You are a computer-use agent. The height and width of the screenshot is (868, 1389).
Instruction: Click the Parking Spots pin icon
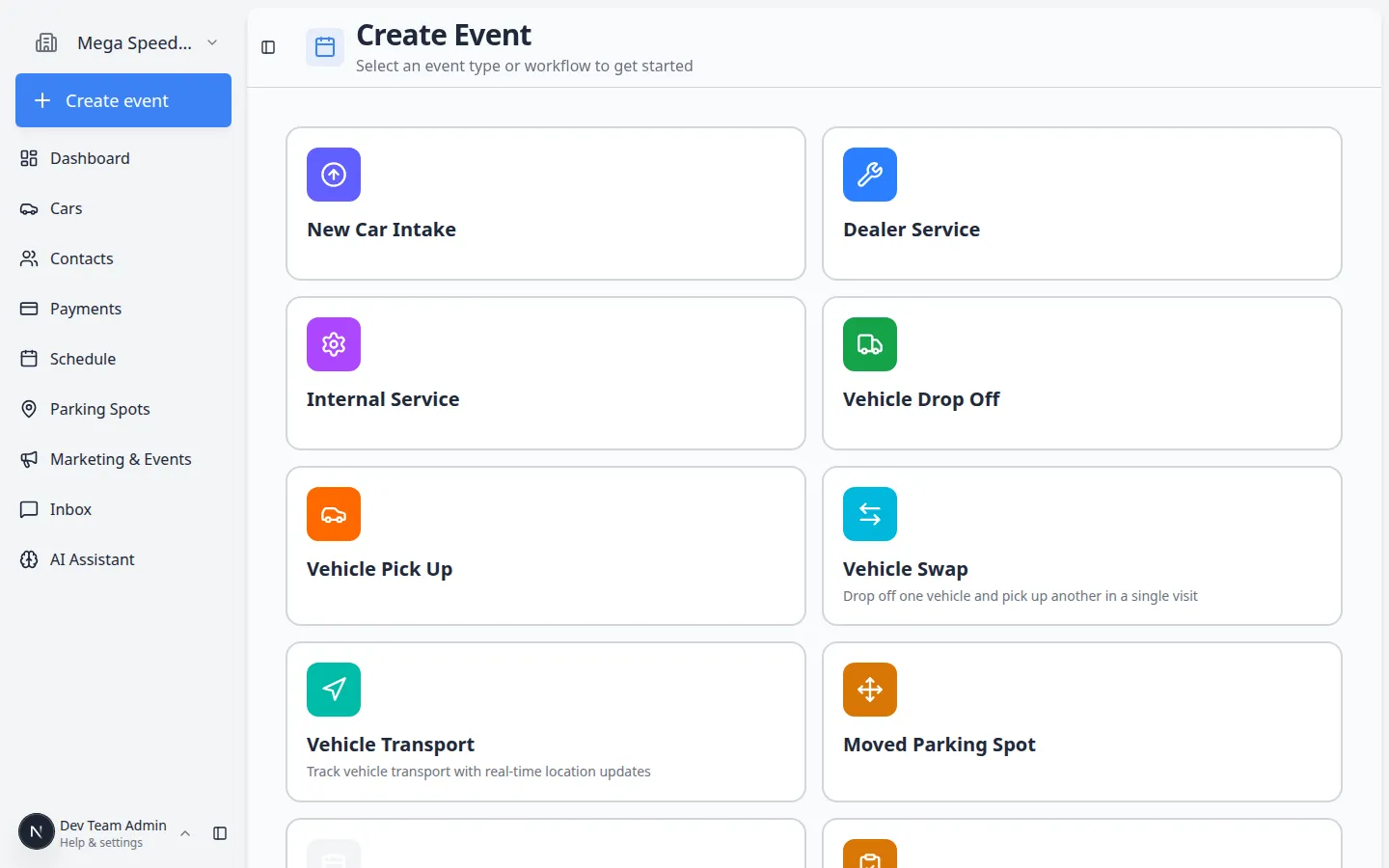pyautogui.click(x=29, y=409)
